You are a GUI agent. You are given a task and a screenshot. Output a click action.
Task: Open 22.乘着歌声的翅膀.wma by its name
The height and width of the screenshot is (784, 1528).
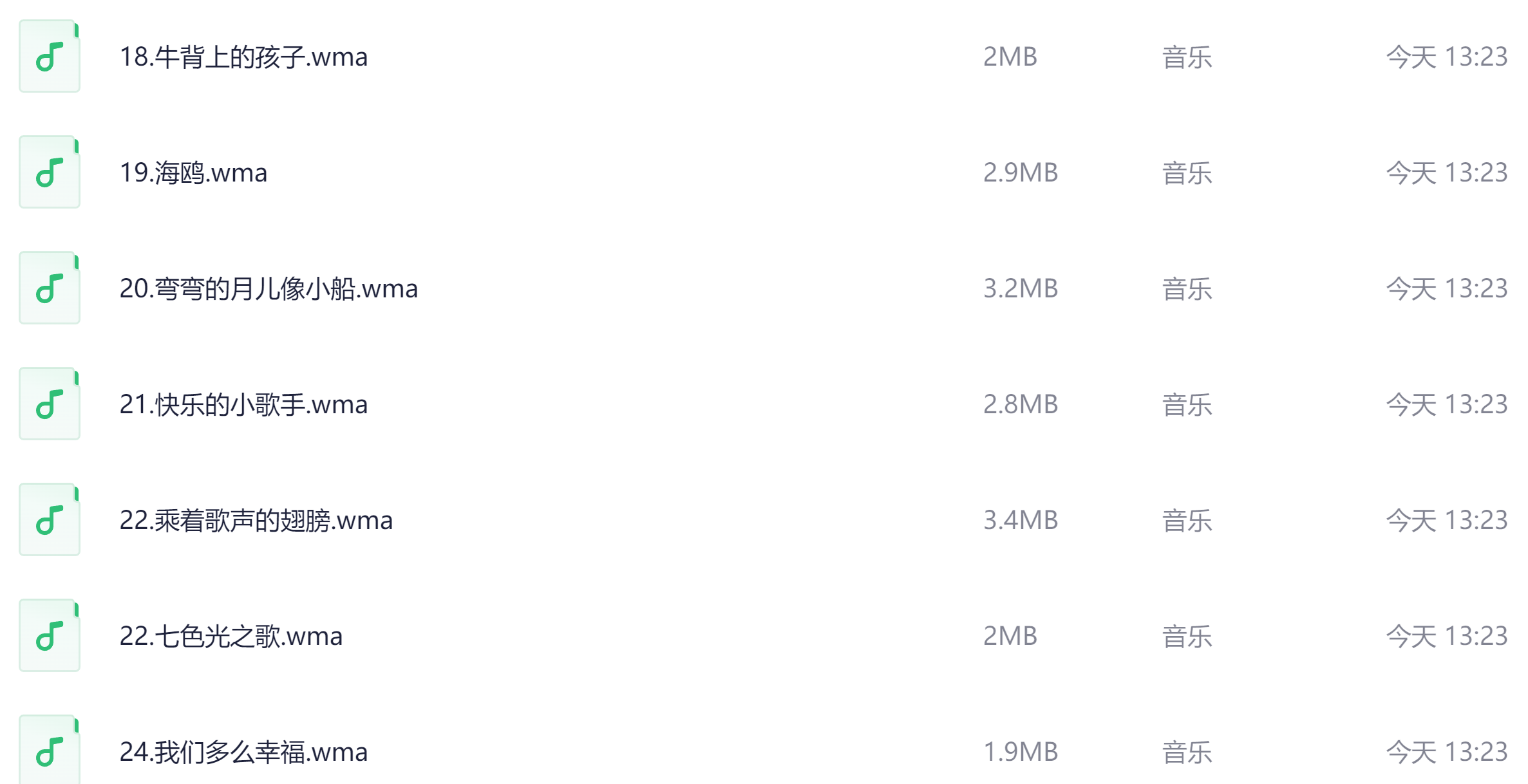256,521
